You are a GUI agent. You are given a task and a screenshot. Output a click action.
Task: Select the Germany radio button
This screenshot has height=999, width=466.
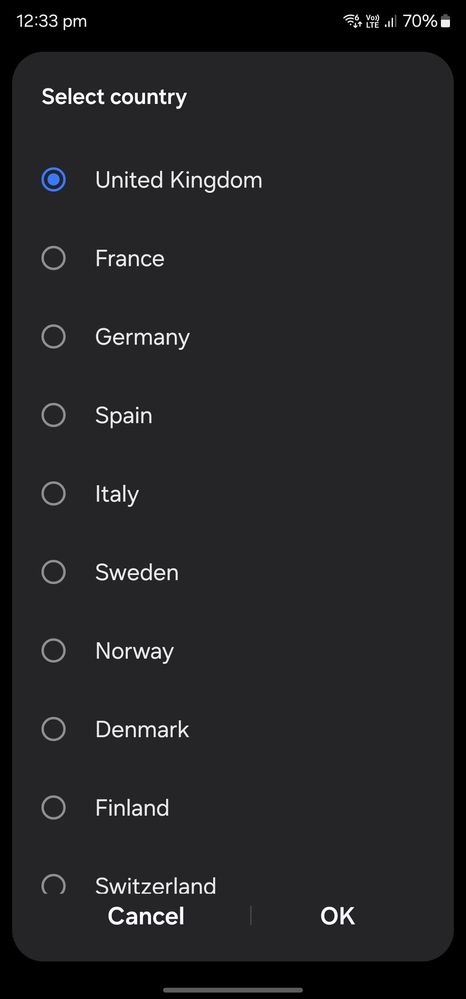pos(54,336)
